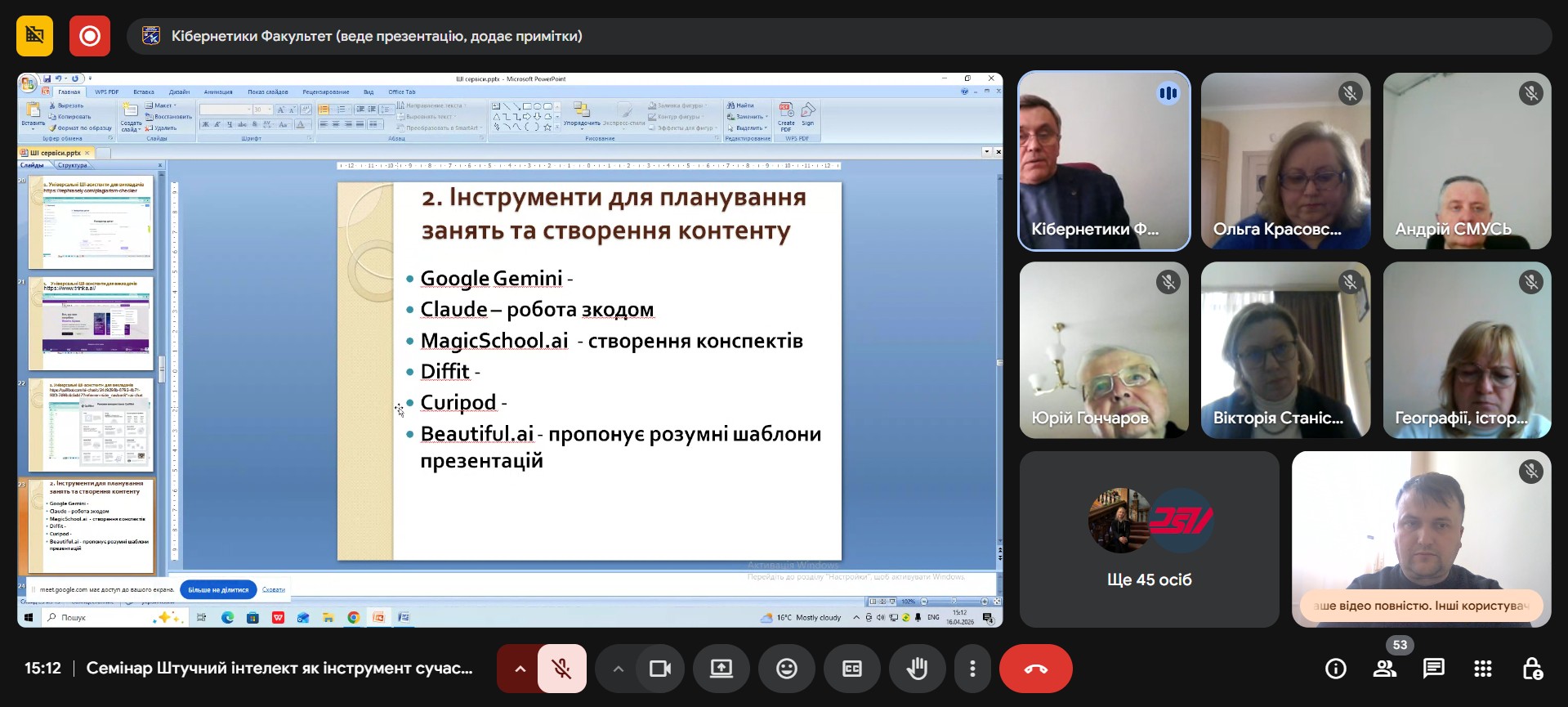Screen dimensions: 1568x707
Task: Raise your hand in the meeting
Action: coord(918,669)
